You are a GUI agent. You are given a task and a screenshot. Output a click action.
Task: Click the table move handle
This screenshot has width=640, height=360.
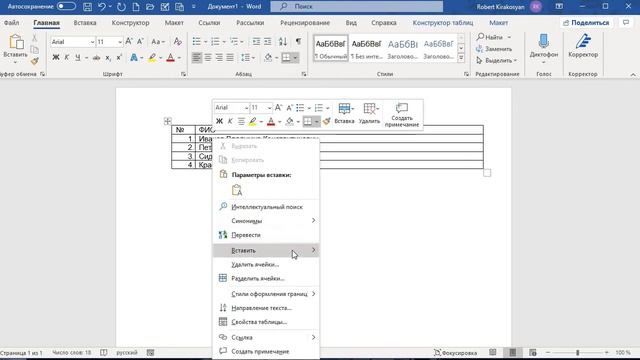pos(167,121)
